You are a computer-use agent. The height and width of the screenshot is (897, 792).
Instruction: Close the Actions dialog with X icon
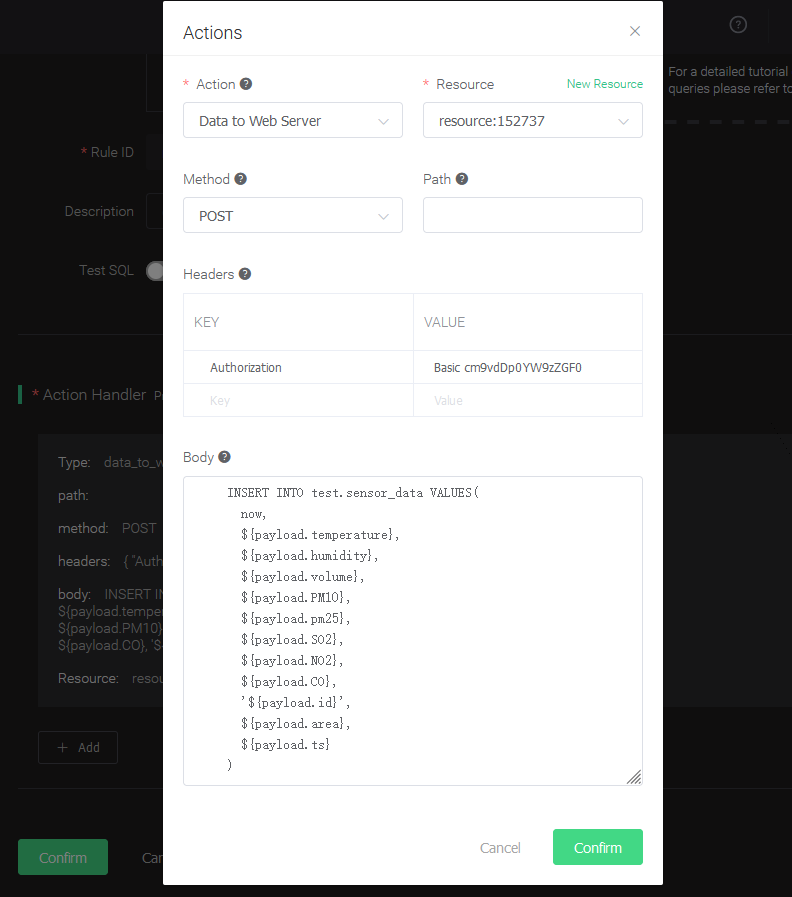point(635,31)
